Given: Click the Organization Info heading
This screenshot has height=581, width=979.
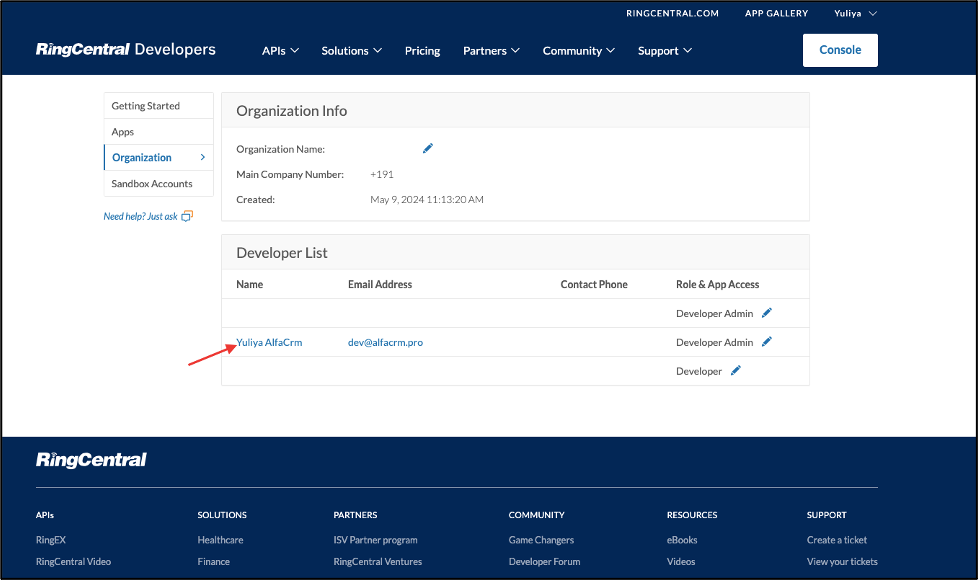Looking at the screenshot, I should pyautogui.click(x=292, y=110).
